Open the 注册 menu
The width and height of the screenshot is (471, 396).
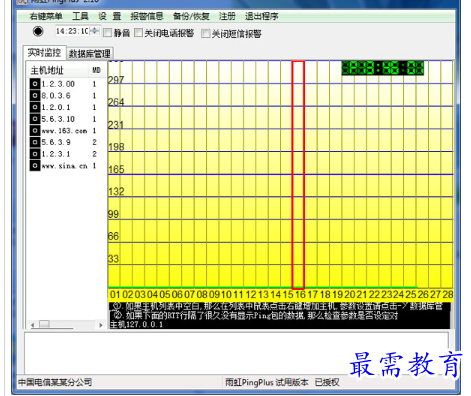pos(227,16)
